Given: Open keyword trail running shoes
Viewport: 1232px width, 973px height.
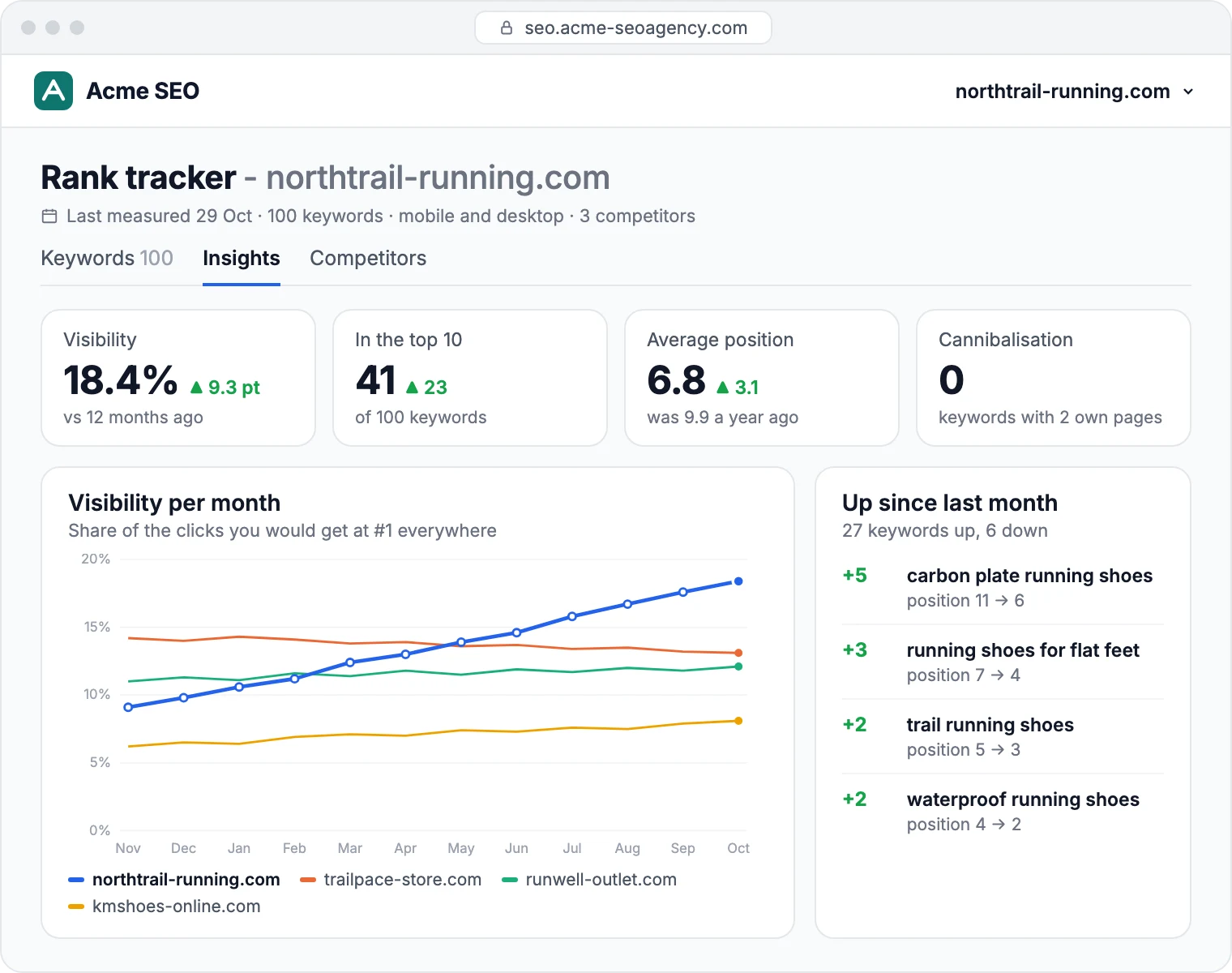Looking at the screenshot, I should [x=1003, y=737].
